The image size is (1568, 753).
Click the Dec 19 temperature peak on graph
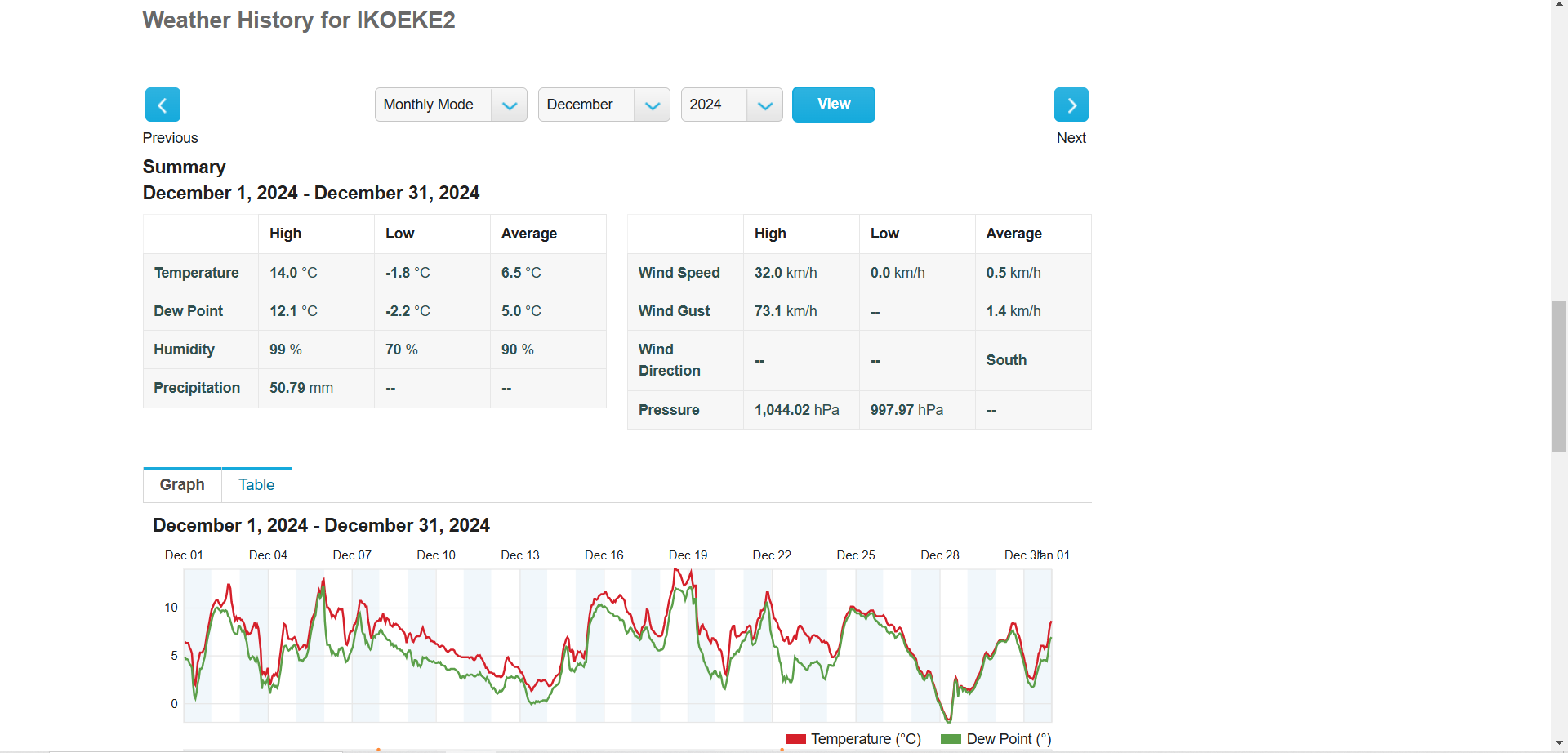click(x=676, y=571)
